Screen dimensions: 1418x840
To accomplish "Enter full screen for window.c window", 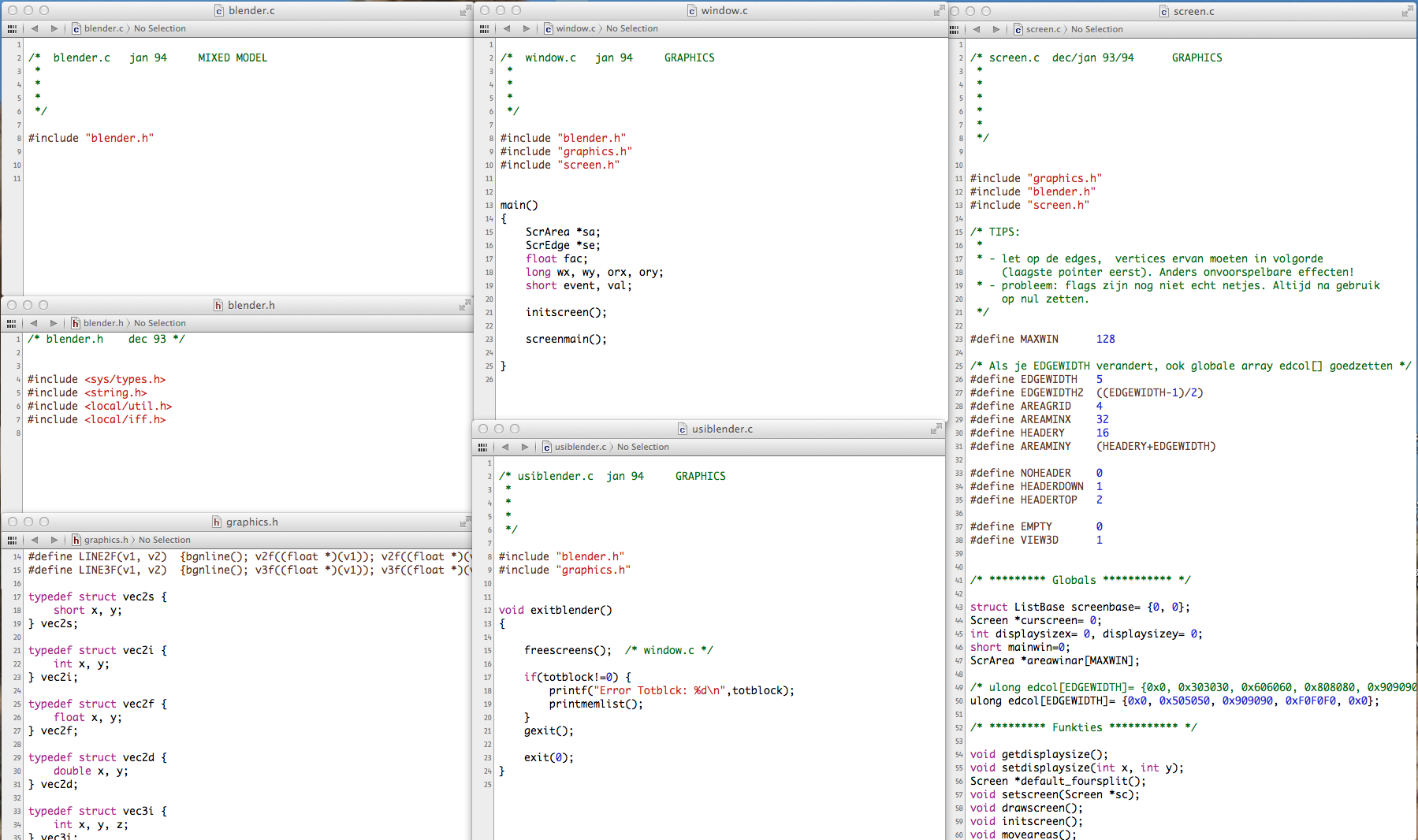I will tap(938, 11).
